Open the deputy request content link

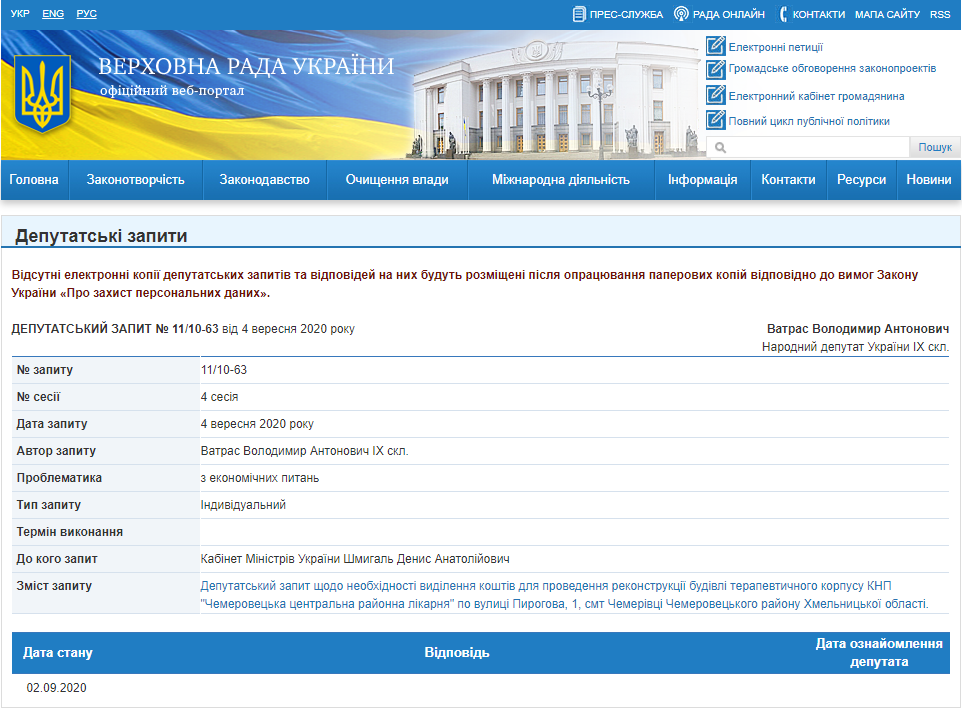564,594
